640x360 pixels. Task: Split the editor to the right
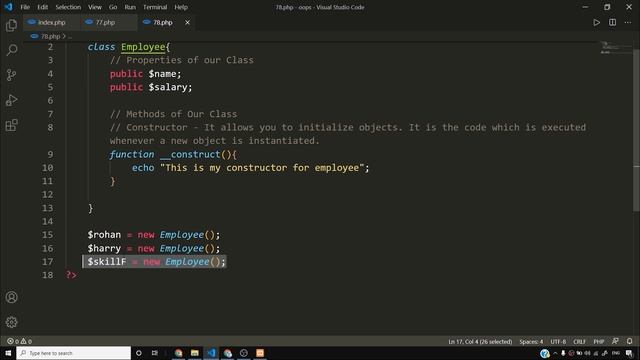tap(612, 22)
